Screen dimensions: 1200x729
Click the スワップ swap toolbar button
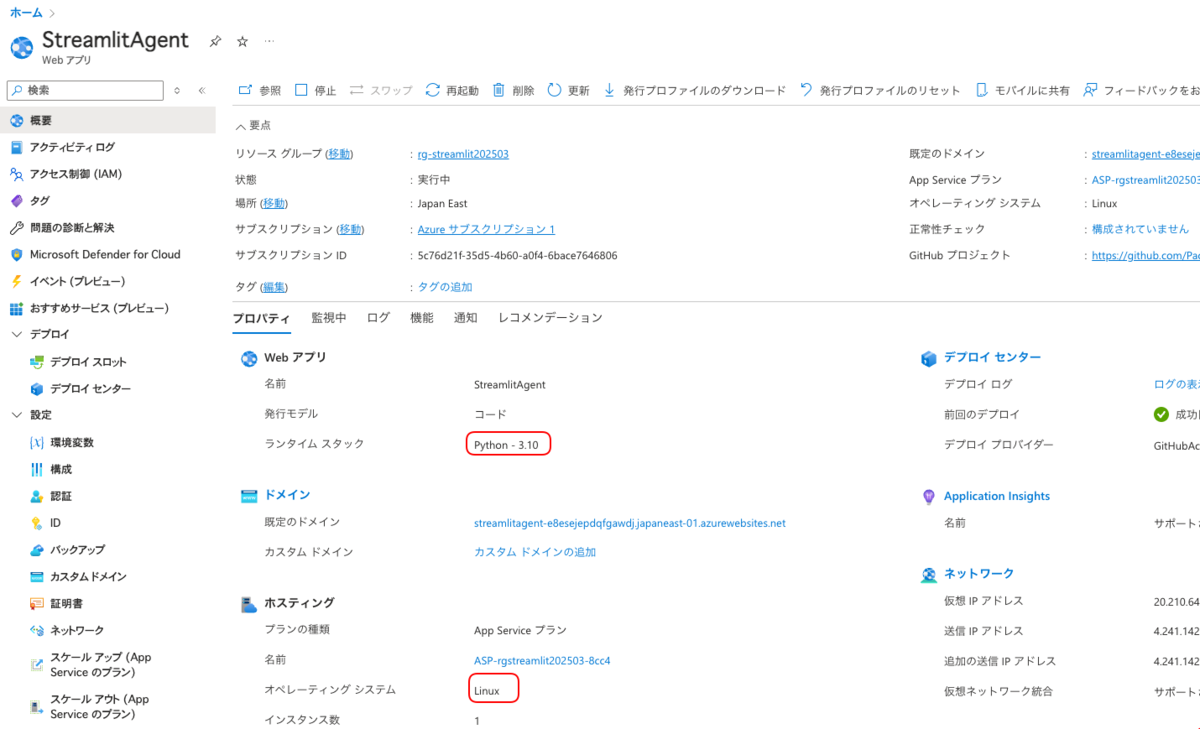click(381, 90)
